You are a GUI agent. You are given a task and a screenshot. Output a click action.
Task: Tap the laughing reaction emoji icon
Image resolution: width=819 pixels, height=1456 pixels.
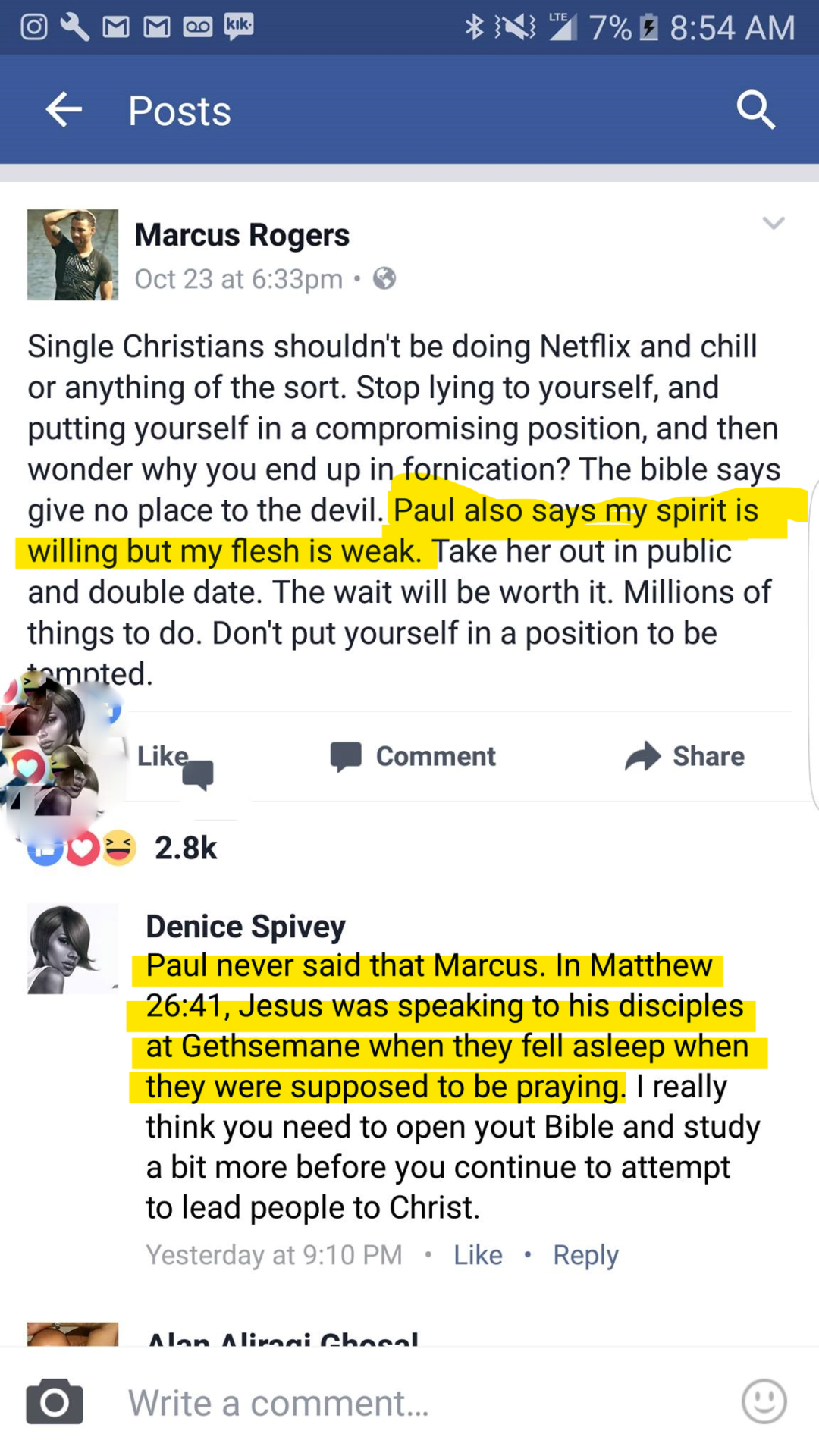119,848
